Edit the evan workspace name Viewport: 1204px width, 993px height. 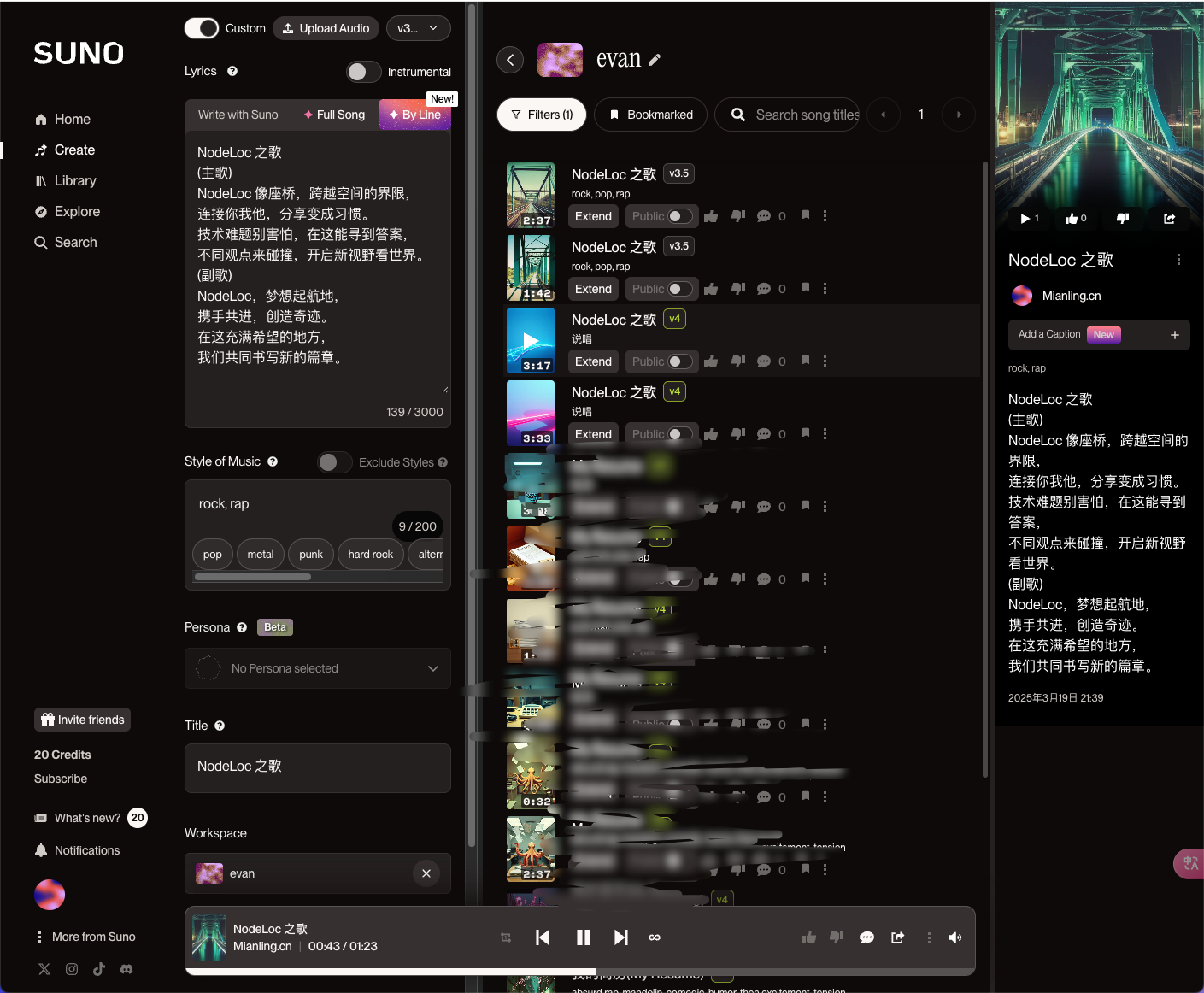(655, 60)
